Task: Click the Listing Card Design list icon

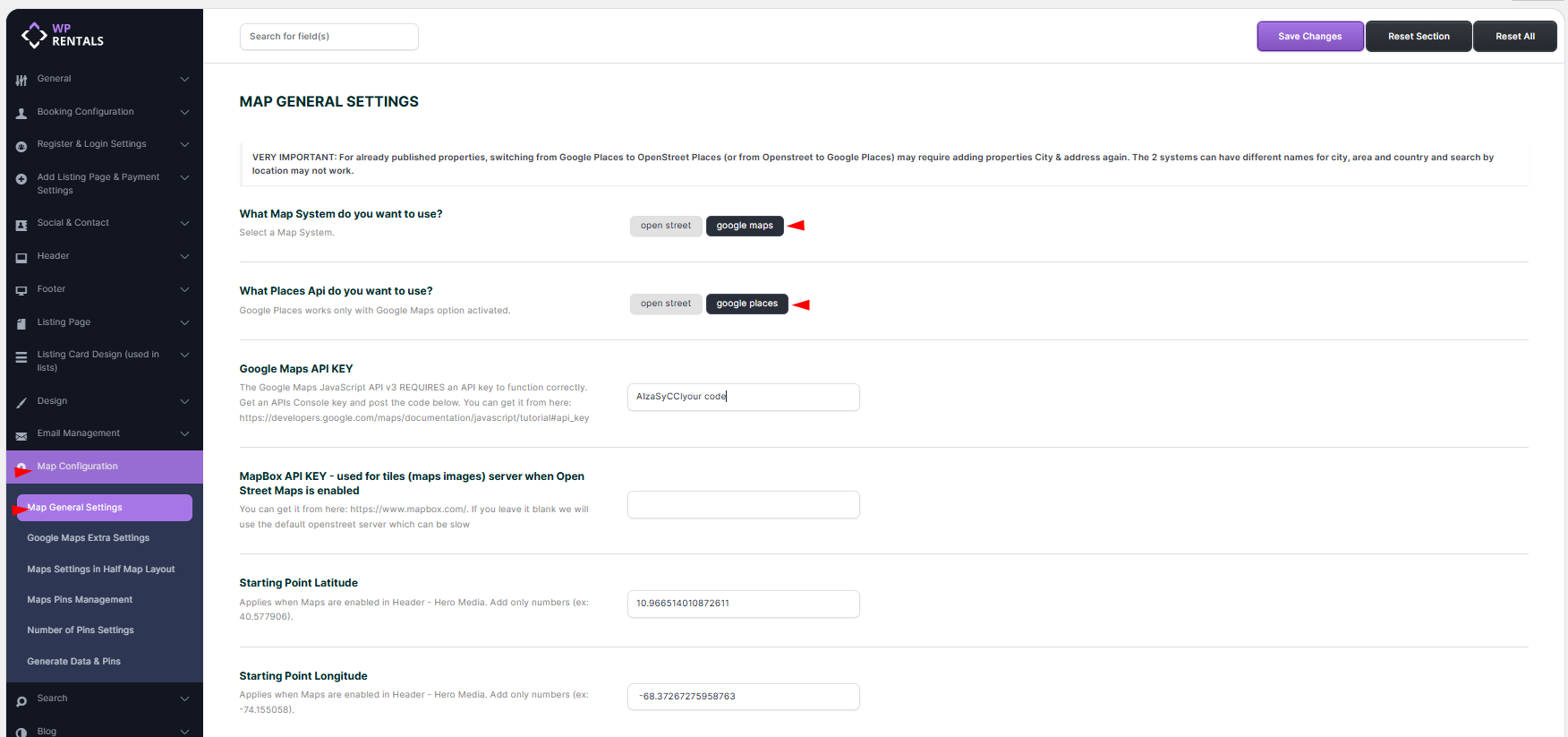Action: pyautogui.click(x=21, y=357)
